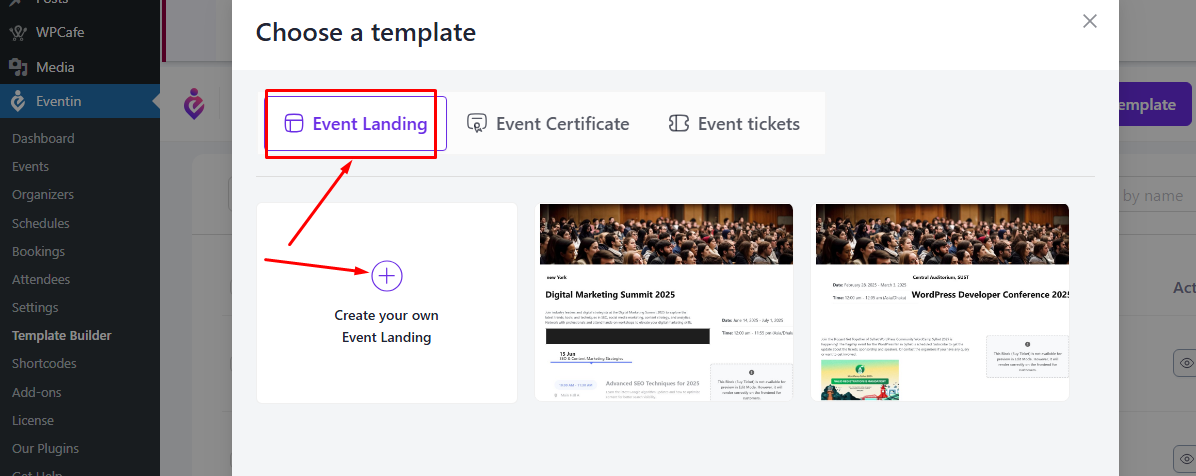Click the plus icon to create Event Landing
Screen dimensions: 1196x476
pyautogui.click(x=387, y=275)
